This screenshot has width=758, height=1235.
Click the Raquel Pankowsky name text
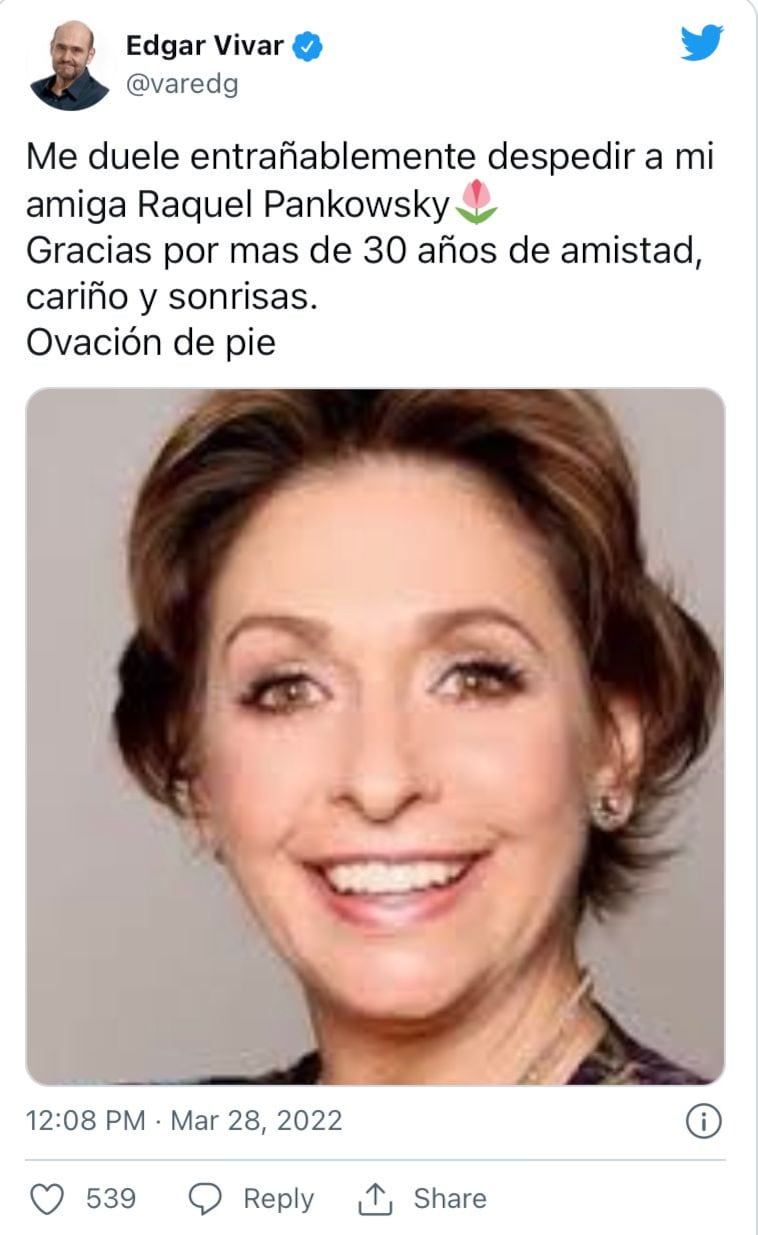tap(292, 204)
